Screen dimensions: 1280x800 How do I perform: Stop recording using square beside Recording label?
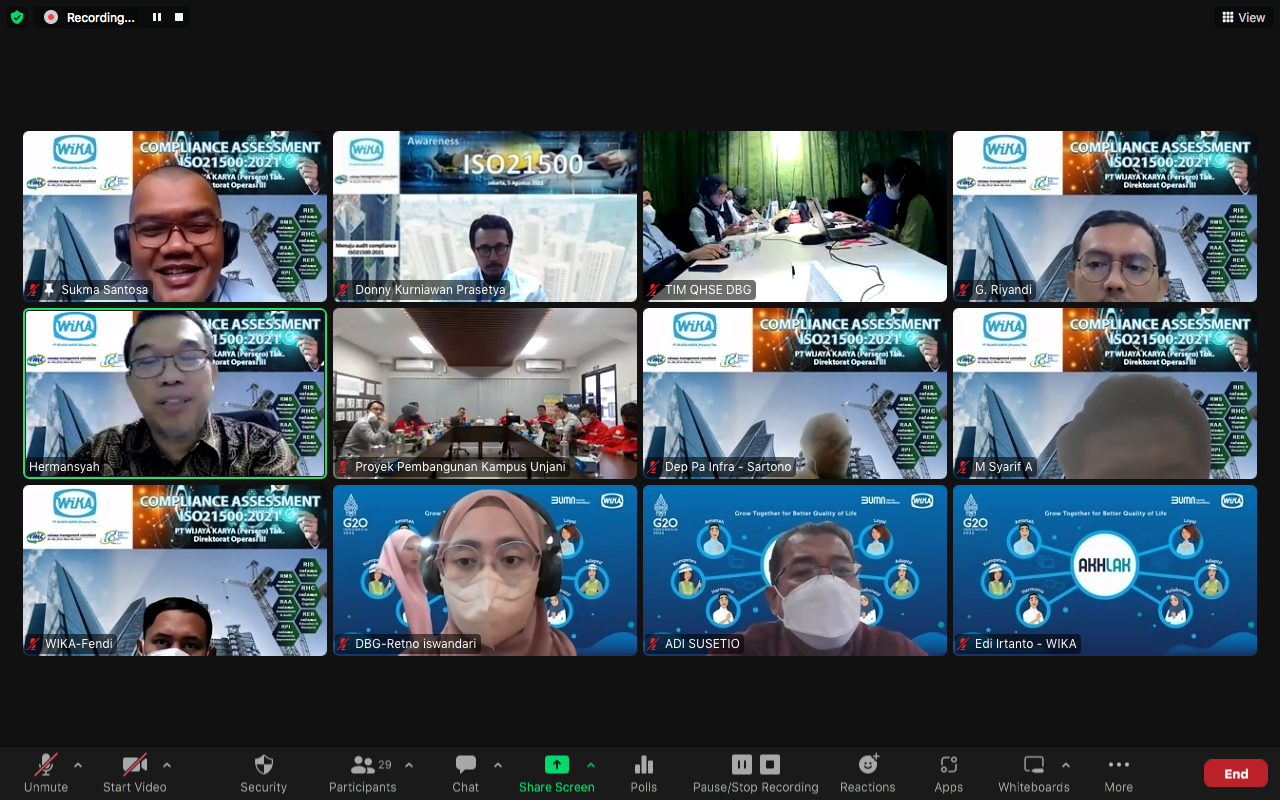(179, 17)
